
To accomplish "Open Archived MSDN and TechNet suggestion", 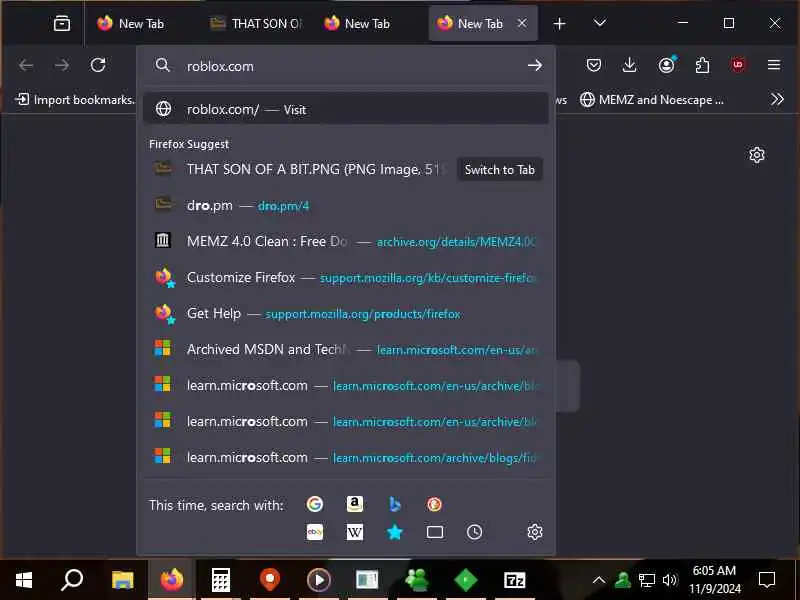I will pos(346,349).
